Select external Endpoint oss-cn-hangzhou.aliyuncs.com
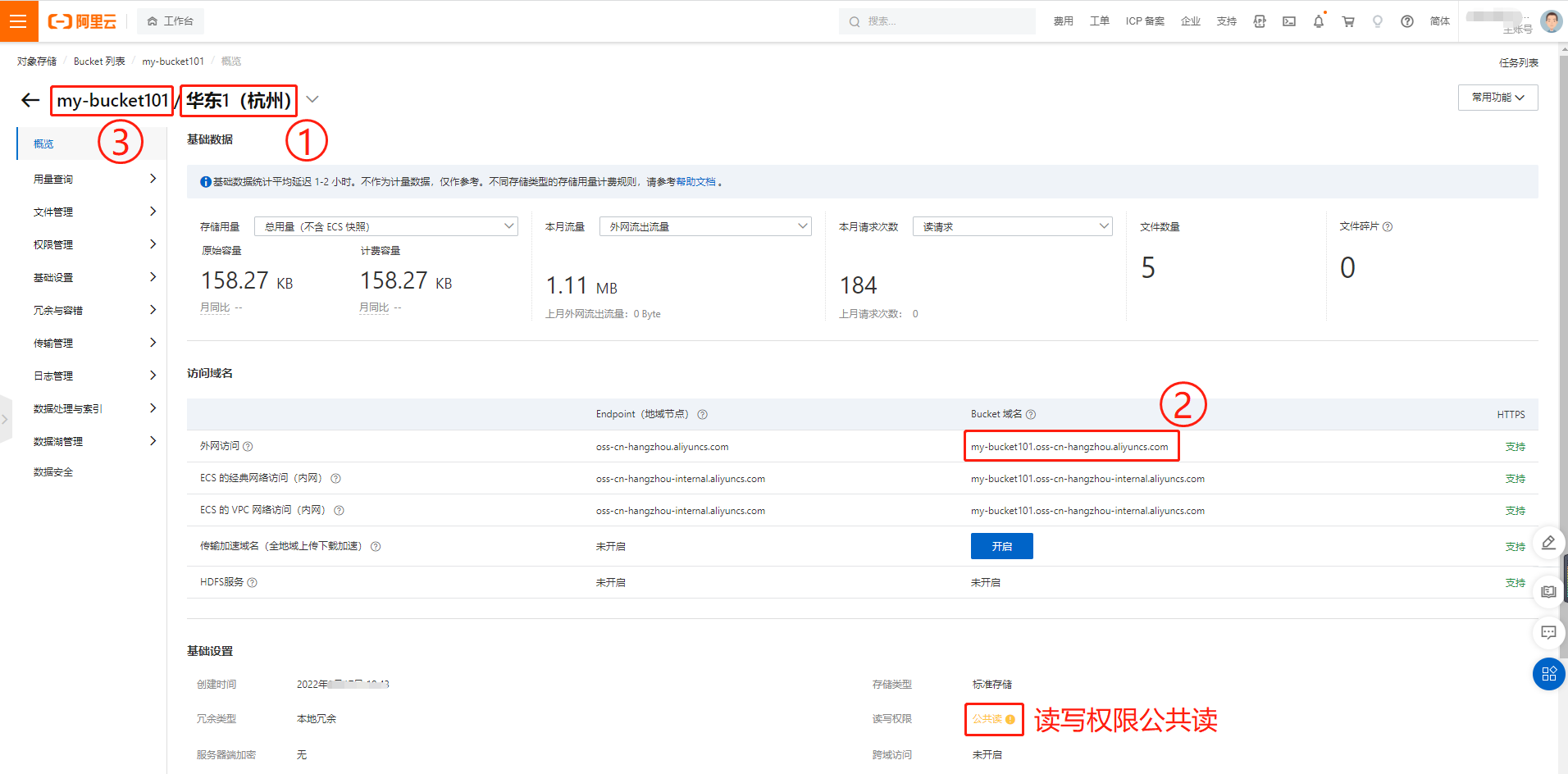This screenshot has width=1568, height=774. click(662, 447)
